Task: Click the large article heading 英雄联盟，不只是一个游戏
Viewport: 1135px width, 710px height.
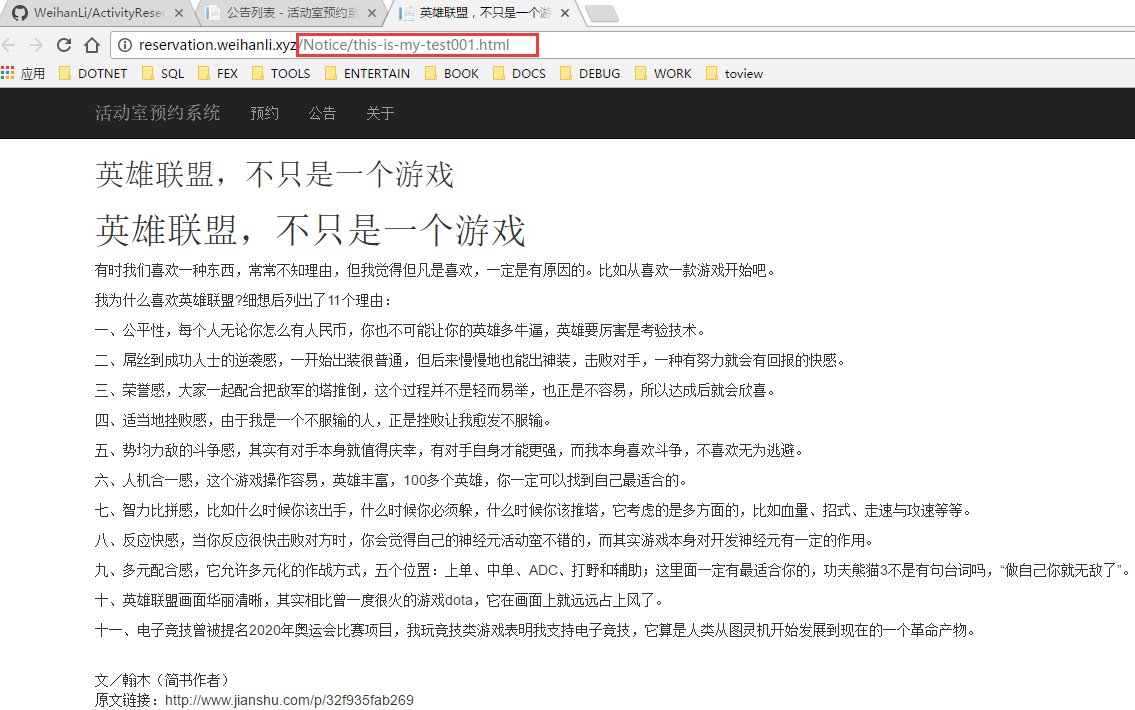Action: coord(311,230)
